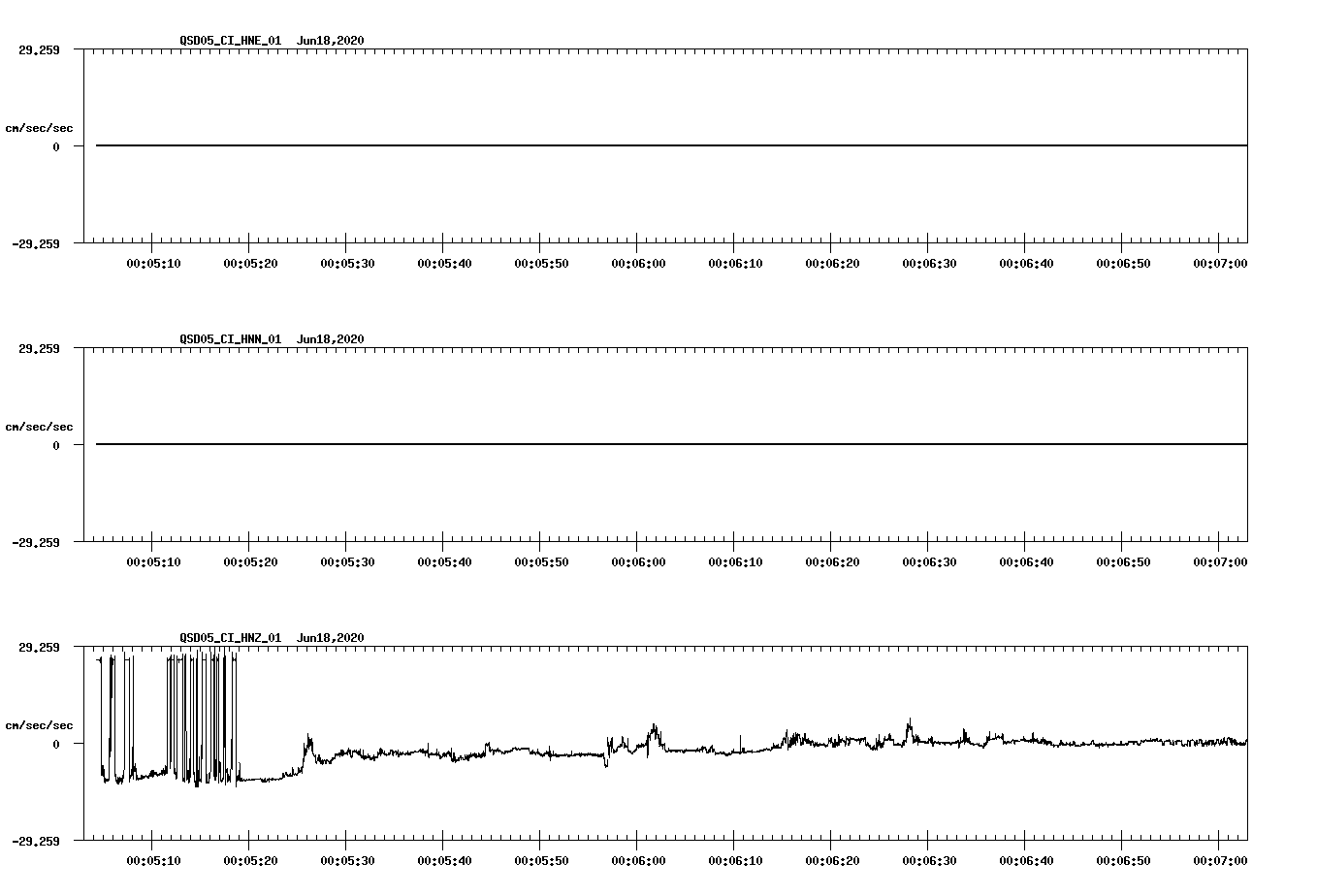1317x896 pixels.
Task: Click the 00:06:20 time label on HNZ plot
Action: point(832,861)
